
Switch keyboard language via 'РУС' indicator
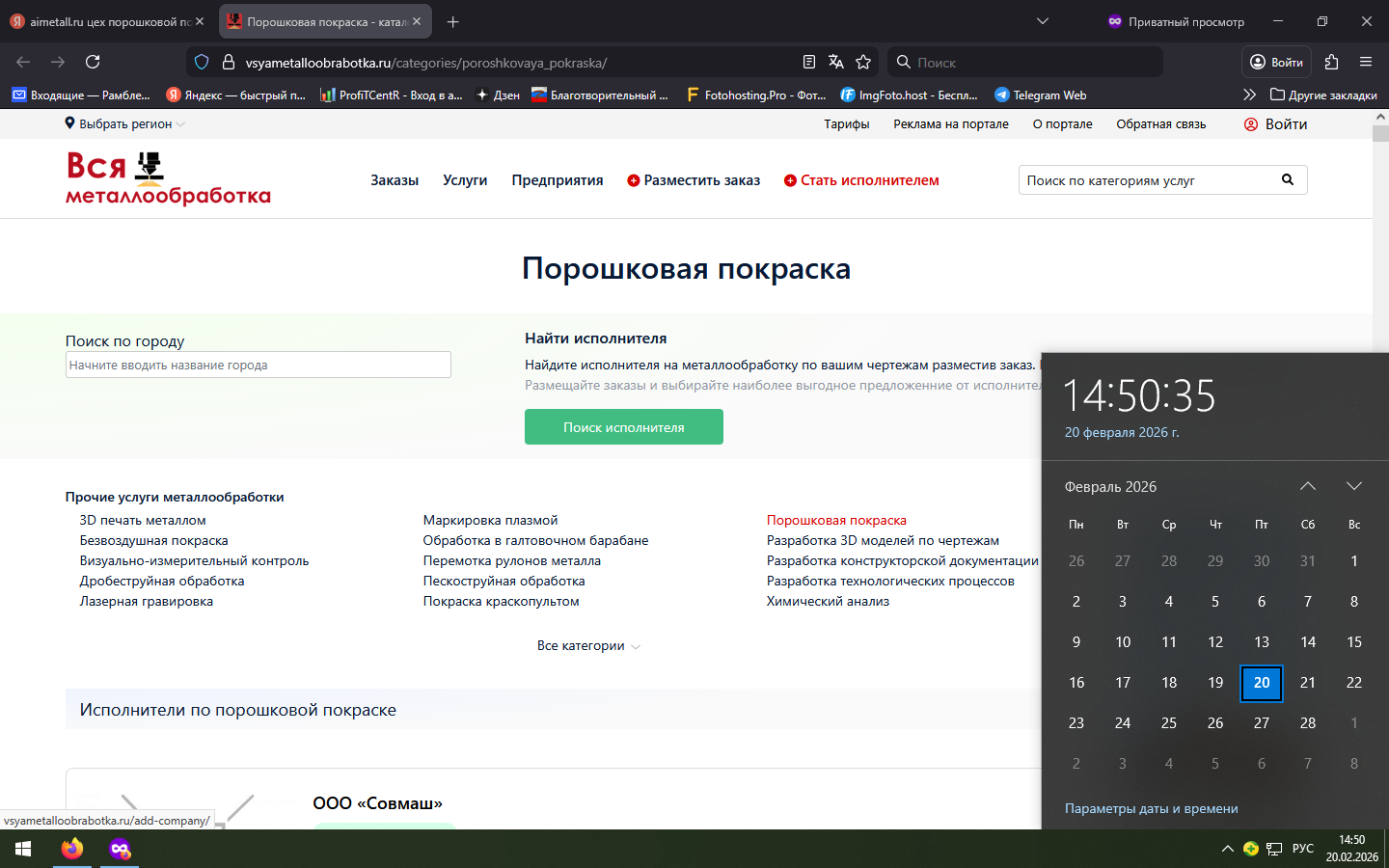[1302, 849]
